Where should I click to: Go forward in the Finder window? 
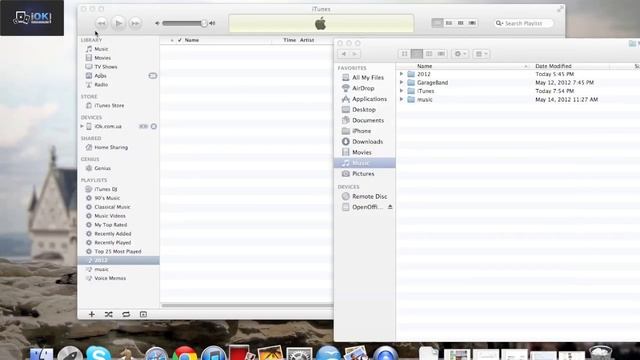pyautogui.click(x=355, y=54)
